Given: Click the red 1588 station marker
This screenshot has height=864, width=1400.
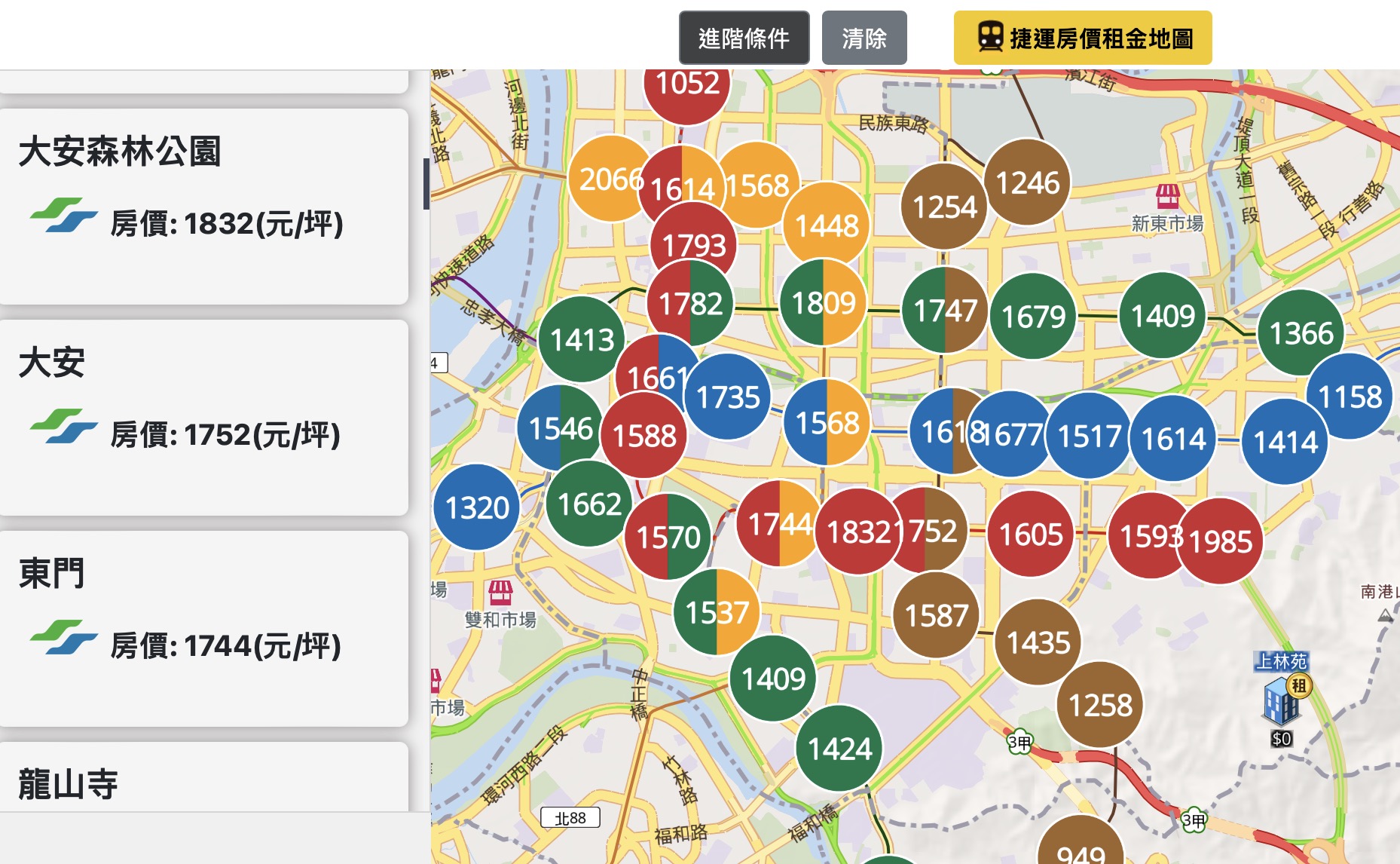Looking at the screenshot, I should [643, 435].
